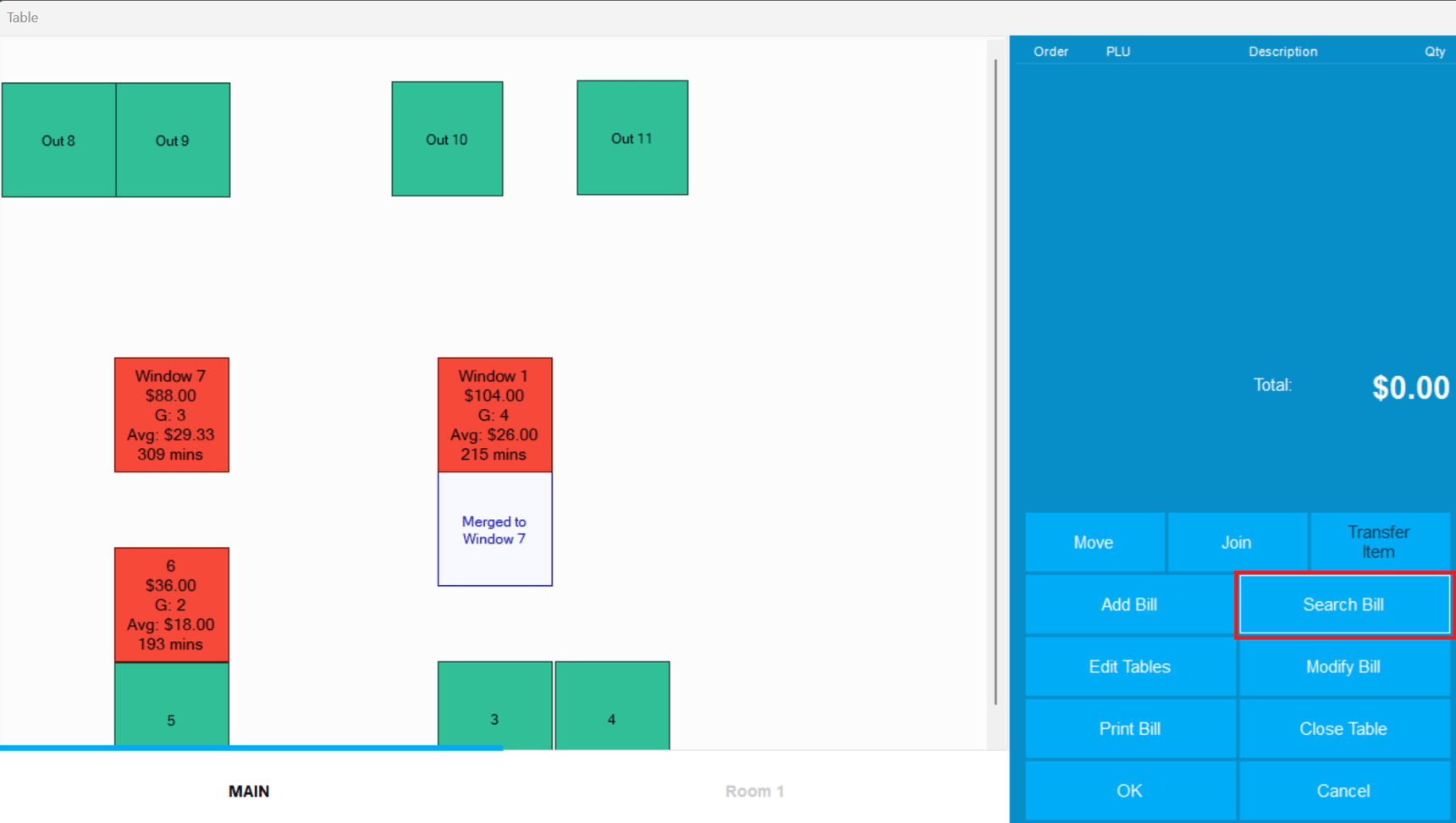
Task: Click the floor plan vertical scrollbar
Action: tap(995, 381)
